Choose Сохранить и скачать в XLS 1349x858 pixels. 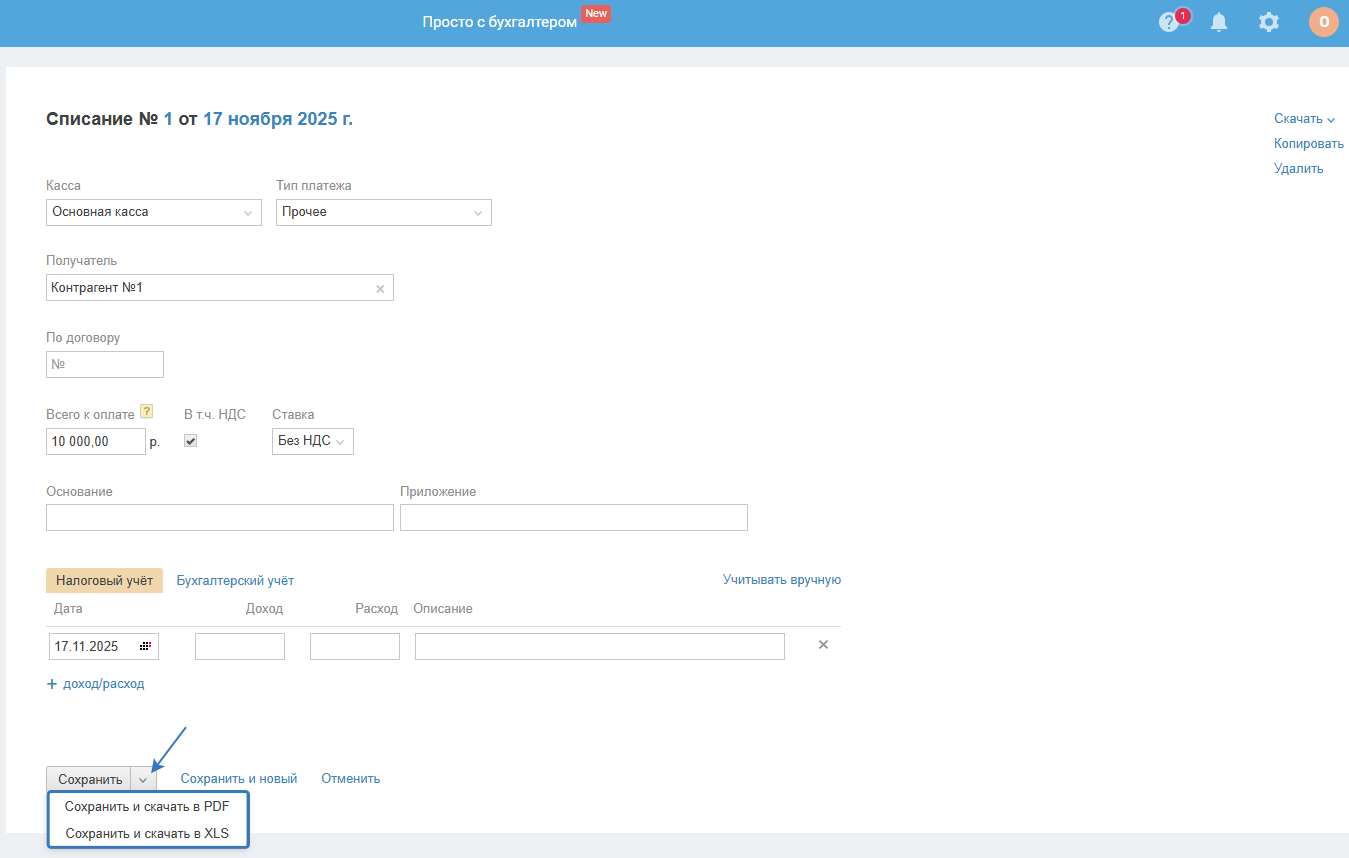(147, 833)
